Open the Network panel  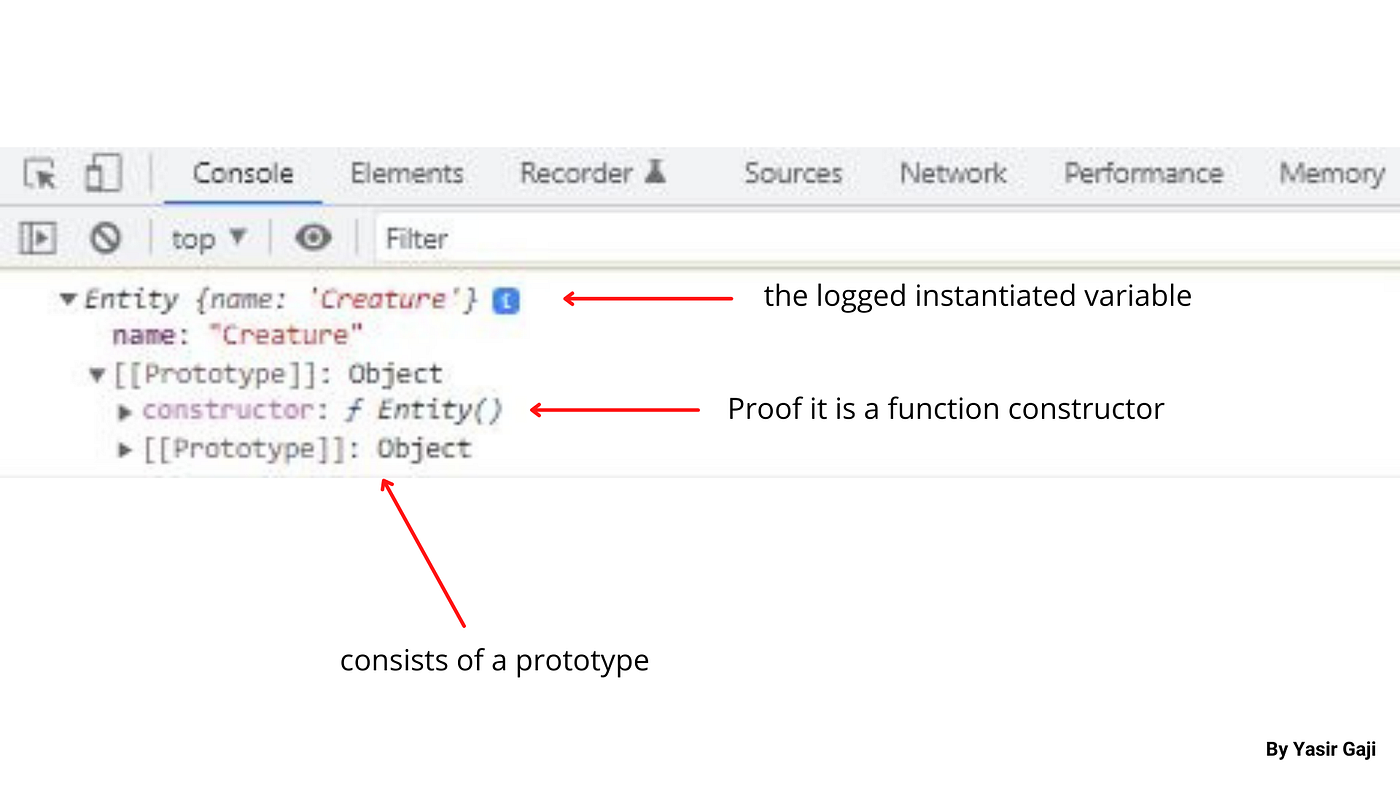(x=952, y=173)
